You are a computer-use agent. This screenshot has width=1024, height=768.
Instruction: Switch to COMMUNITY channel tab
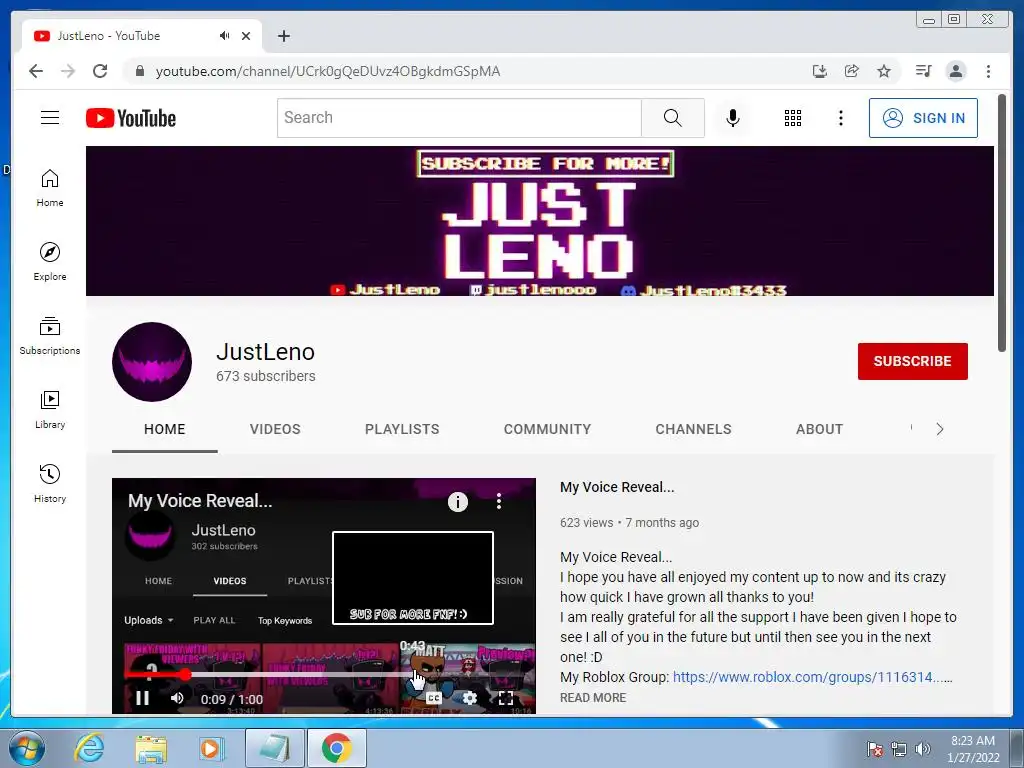click(547, 429)
